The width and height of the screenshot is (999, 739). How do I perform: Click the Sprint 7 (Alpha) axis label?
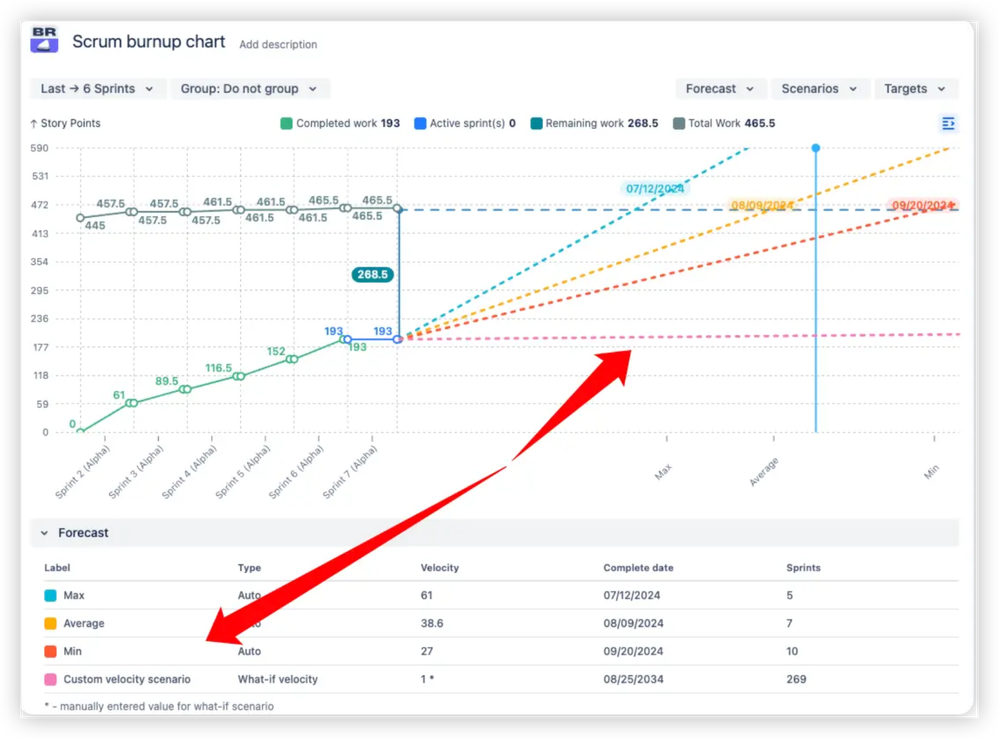click(x=350, y=471)
